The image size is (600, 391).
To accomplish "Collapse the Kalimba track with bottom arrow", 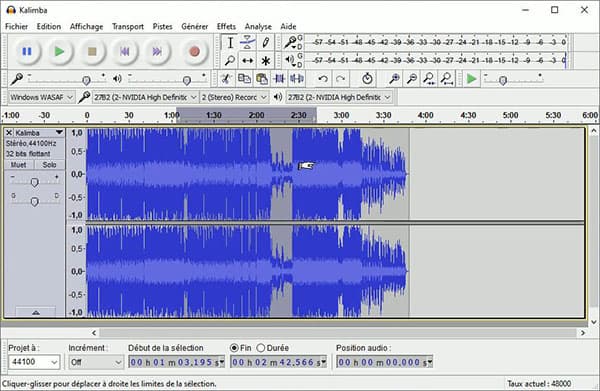I will (36, 312).
